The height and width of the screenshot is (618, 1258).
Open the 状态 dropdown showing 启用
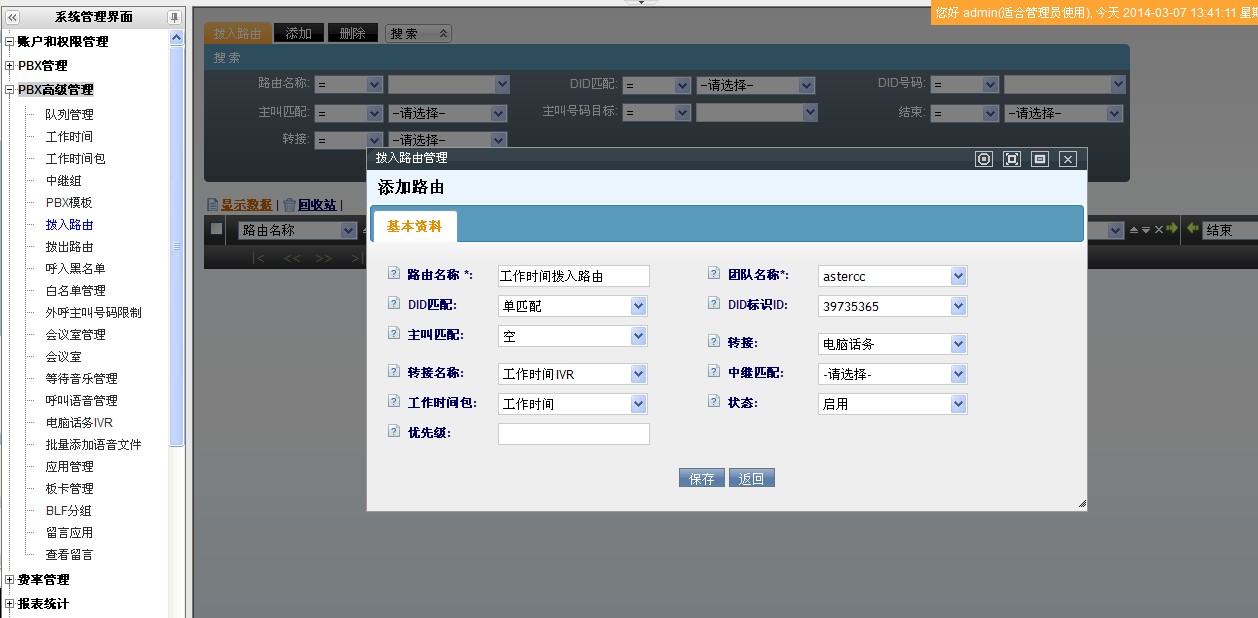click(958, 404)
